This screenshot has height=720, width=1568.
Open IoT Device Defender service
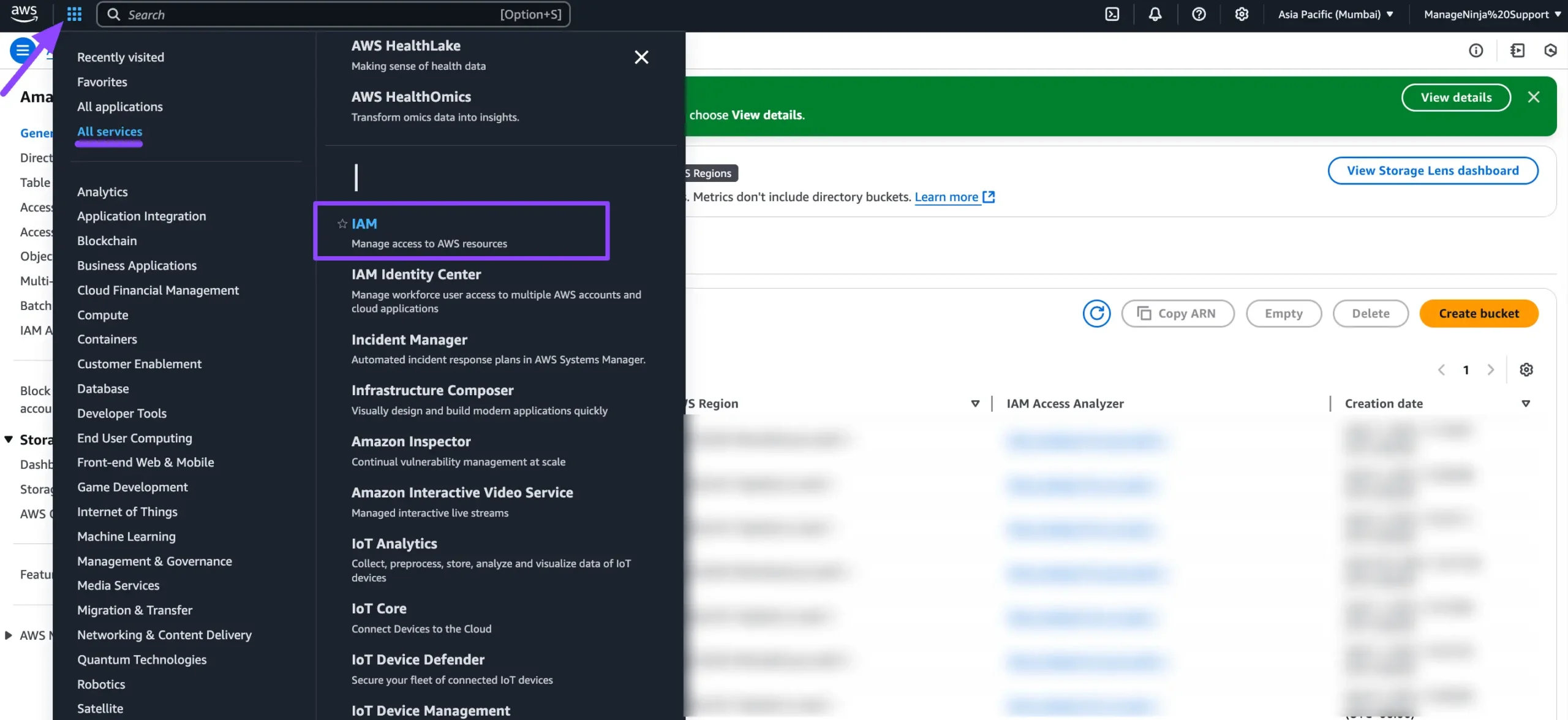coord(418,659)
